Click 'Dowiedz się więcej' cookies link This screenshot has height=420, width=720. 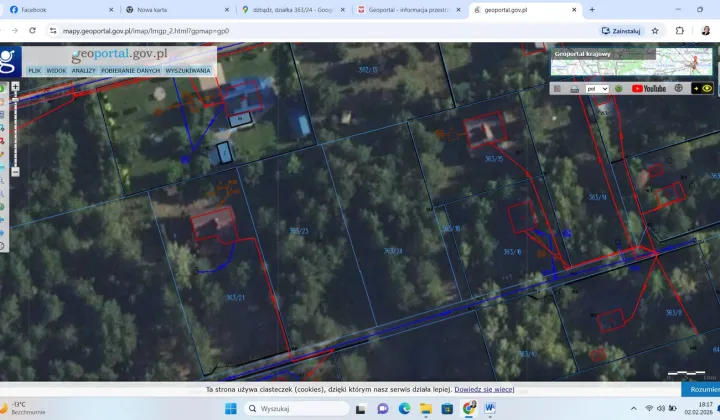(484, 389)
